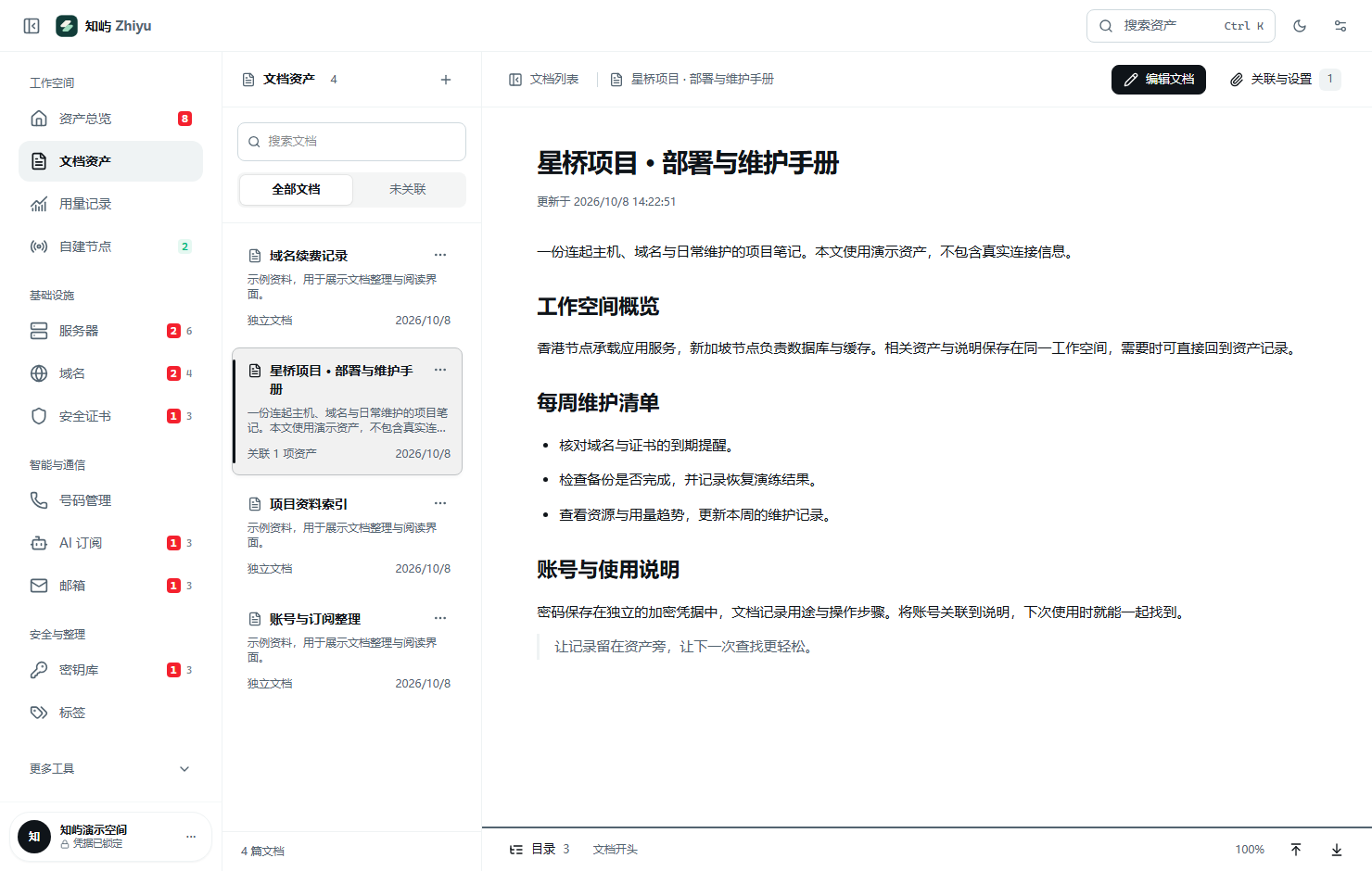Switch to 全部文档 tab

[x=296, y=189]
